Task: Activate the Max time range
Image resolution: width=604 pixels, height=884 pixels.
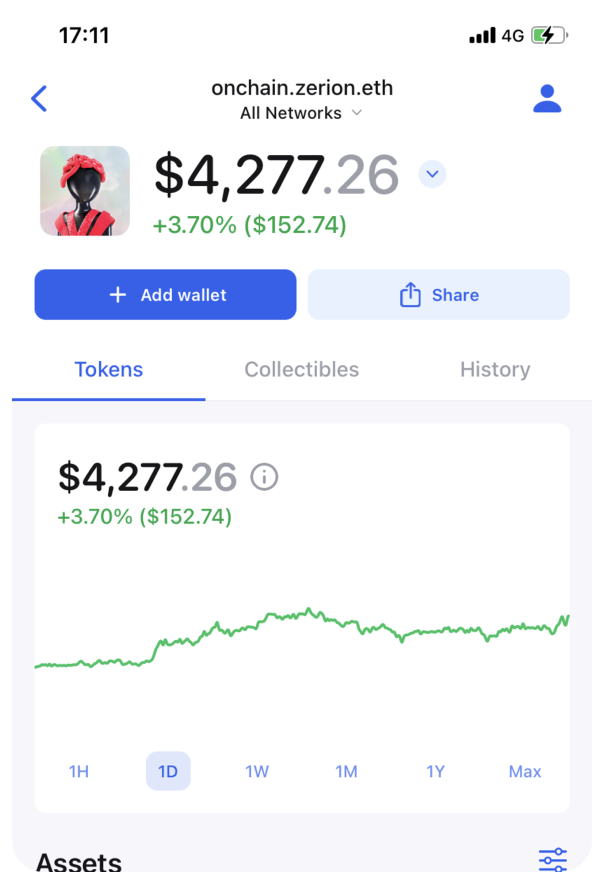Action: pyautogui.click(x=524, y=771)
